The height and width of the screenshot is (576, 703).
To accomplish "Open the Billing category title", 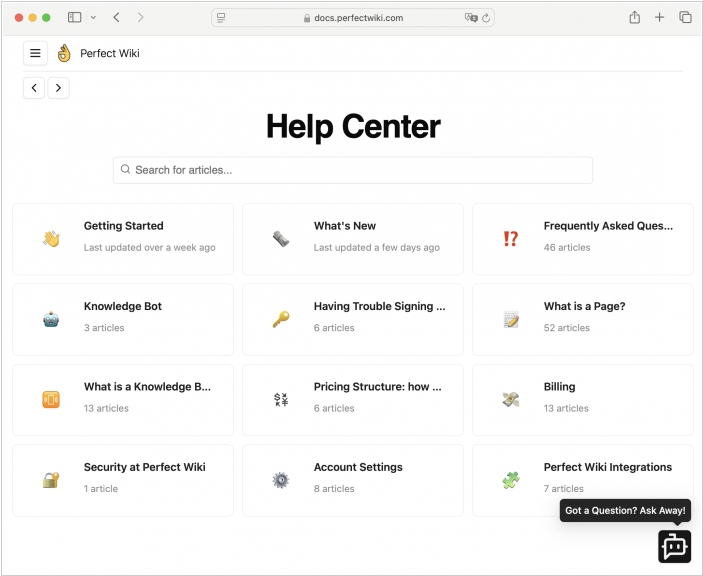I will (559, 387).
